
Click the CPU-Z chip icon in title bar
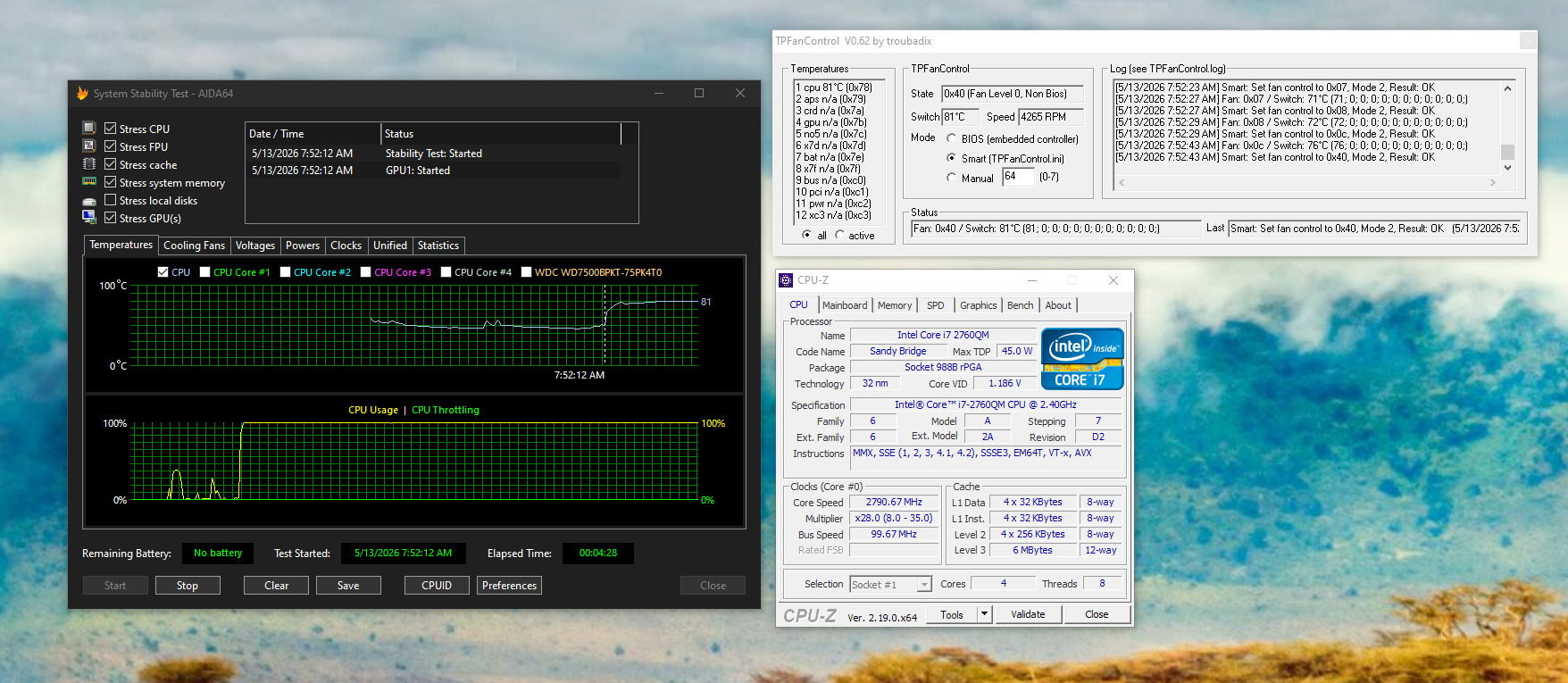(x=786, y=280)
